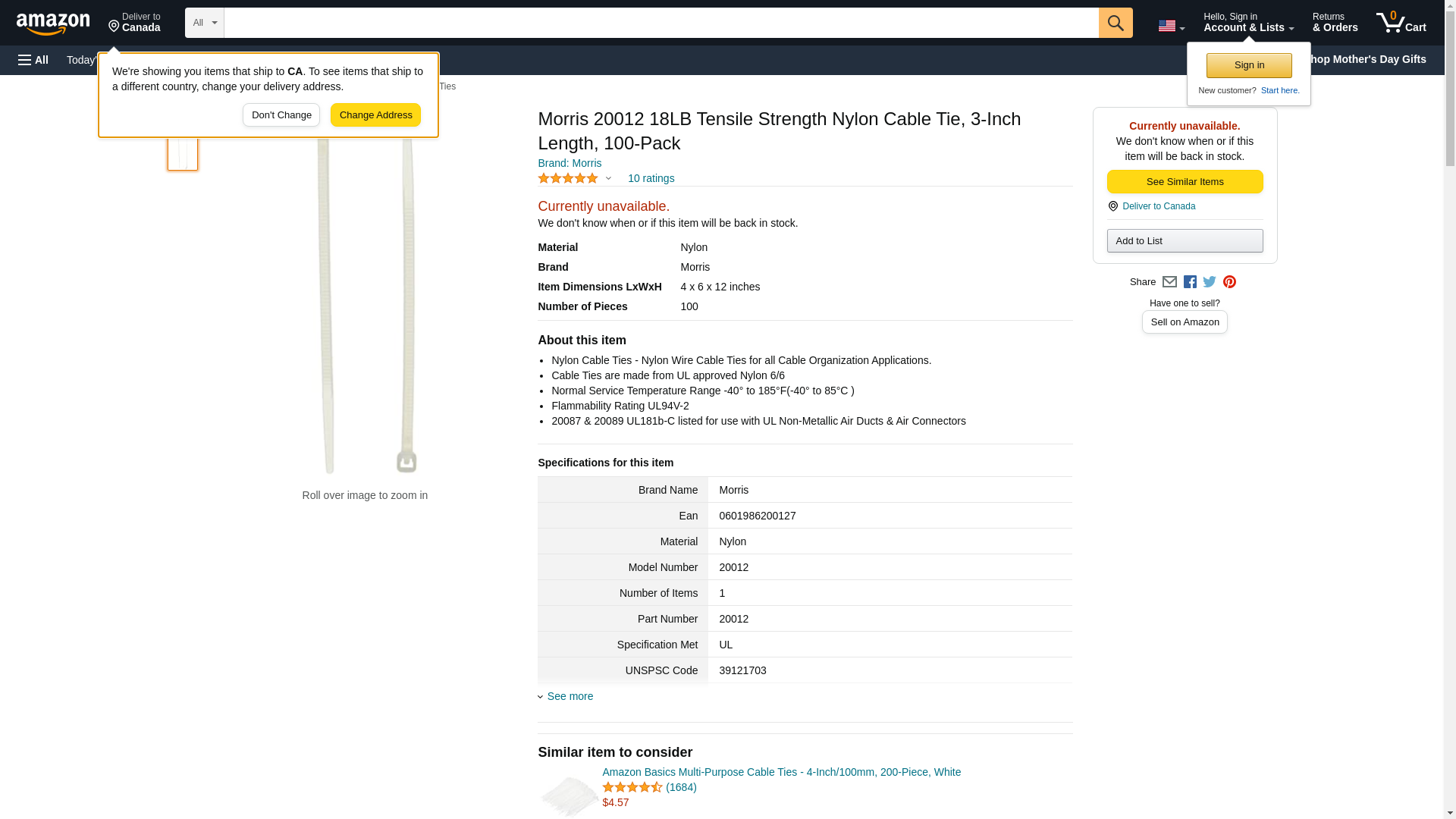Click the See Similar Items button
1456x819 pixels.
pyautogui.click(x=1185, y=182)
